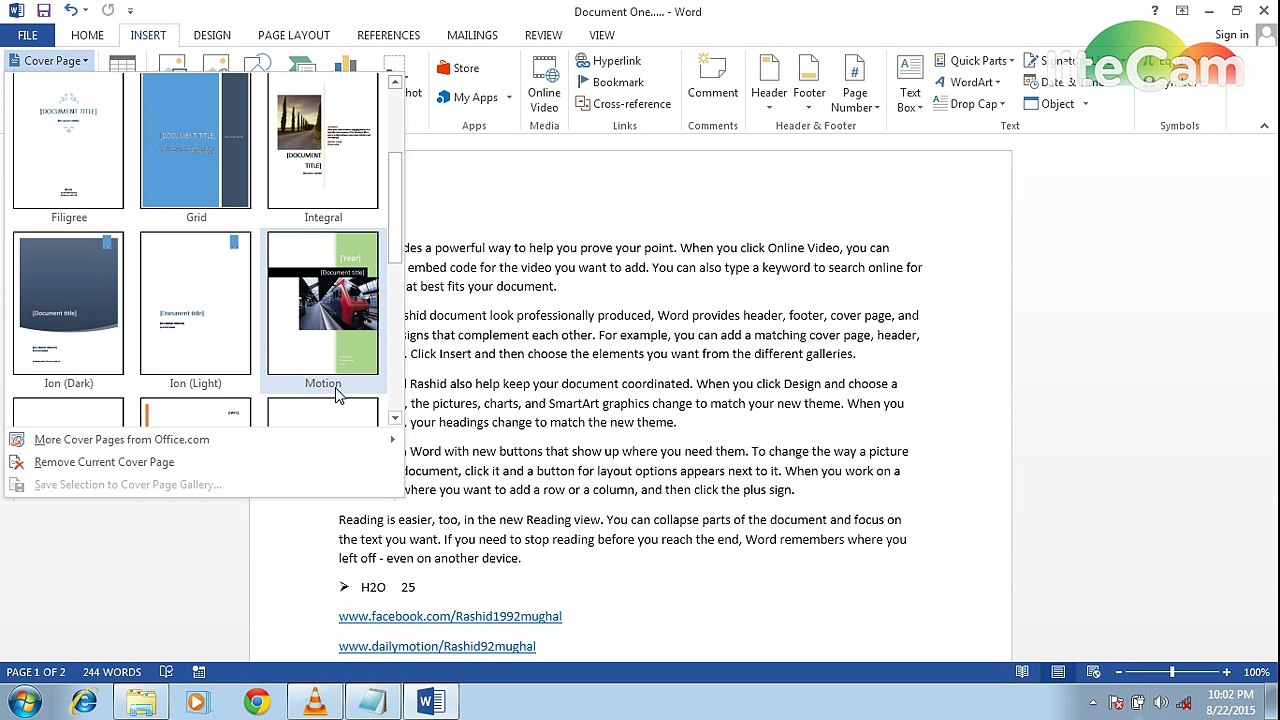Click the spelling proofing icon in status bar
Viewport: 1280px width, 720px height.
pos(167,672)
